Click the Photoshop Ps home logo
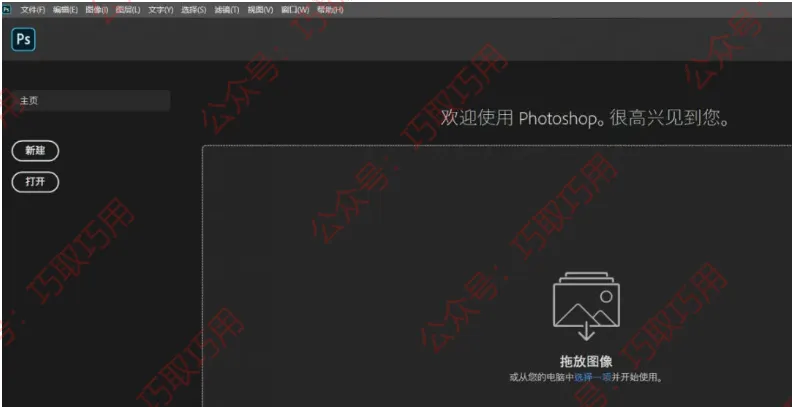 pos(24,39)
